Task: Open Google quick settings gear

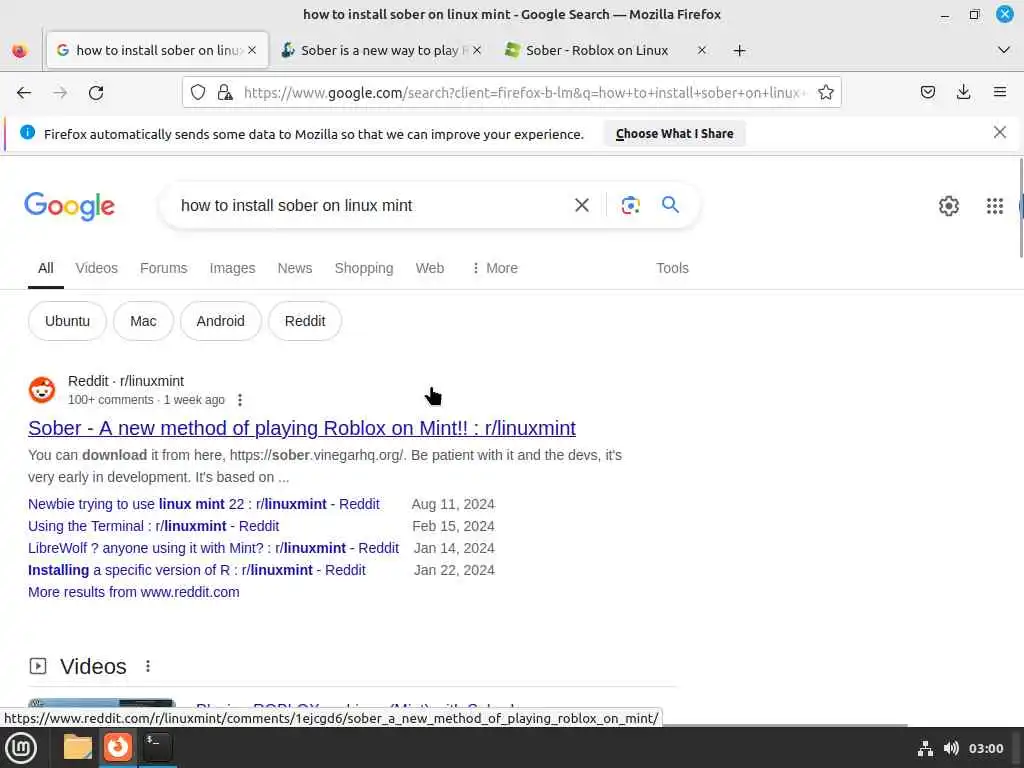Action: 948,206
